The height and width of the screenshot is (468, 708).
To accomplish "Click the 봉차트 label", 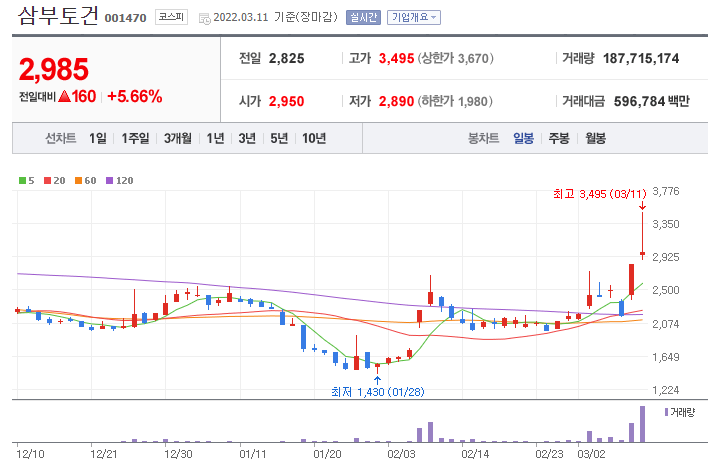I will point(484,138).
